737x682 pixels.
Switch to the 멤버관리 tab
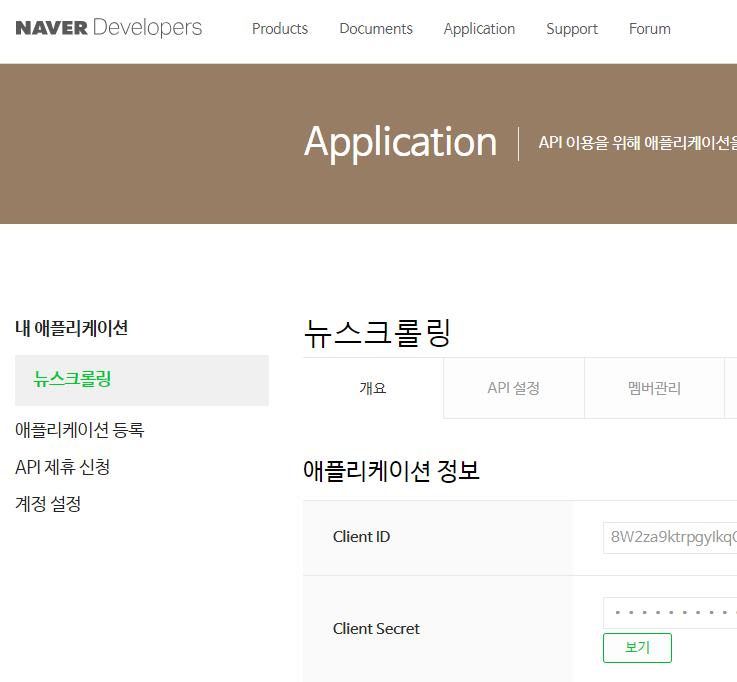pos(654,388)
